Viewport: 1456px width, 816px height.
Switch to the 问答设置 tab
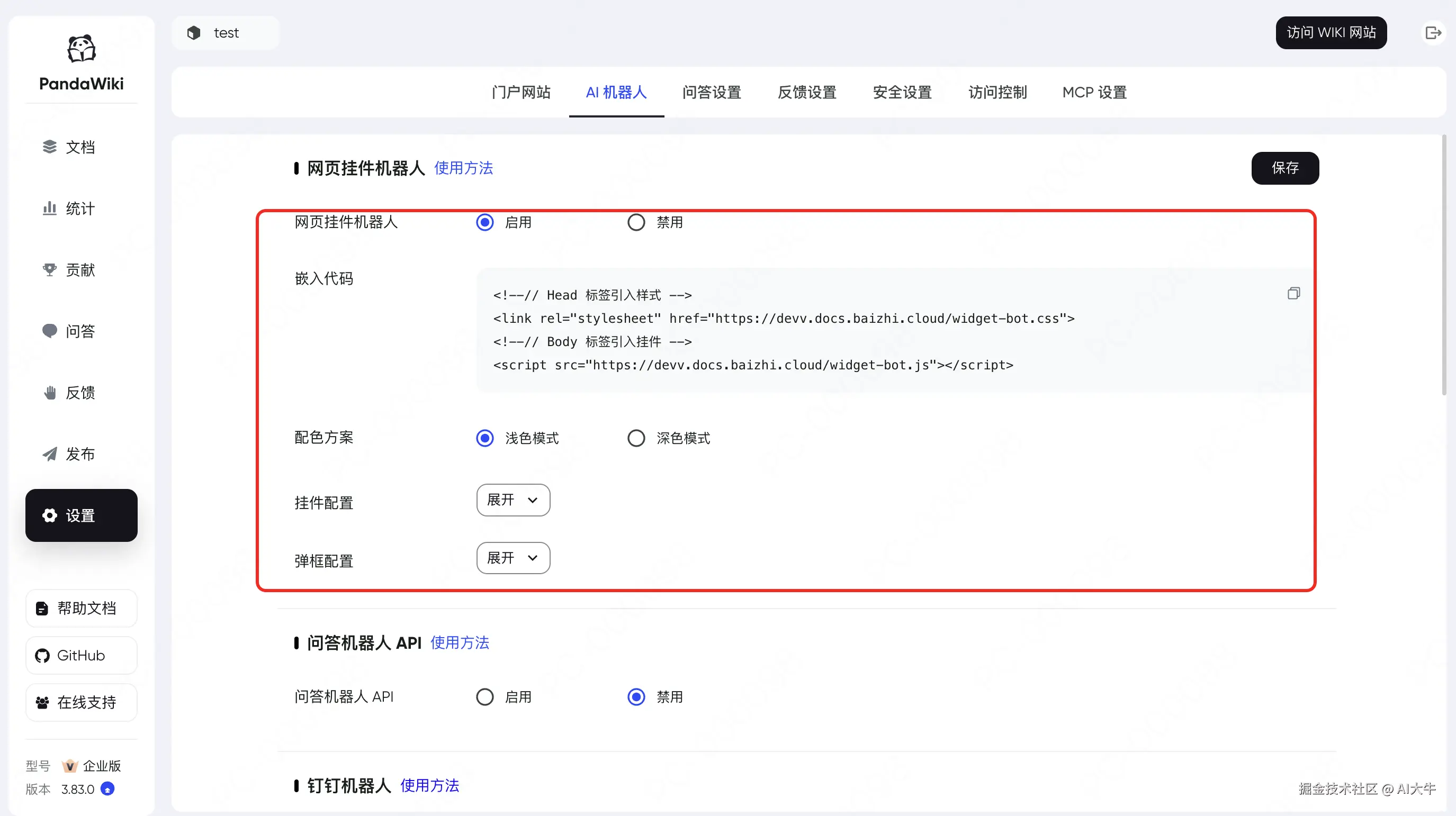pos(711,92)
